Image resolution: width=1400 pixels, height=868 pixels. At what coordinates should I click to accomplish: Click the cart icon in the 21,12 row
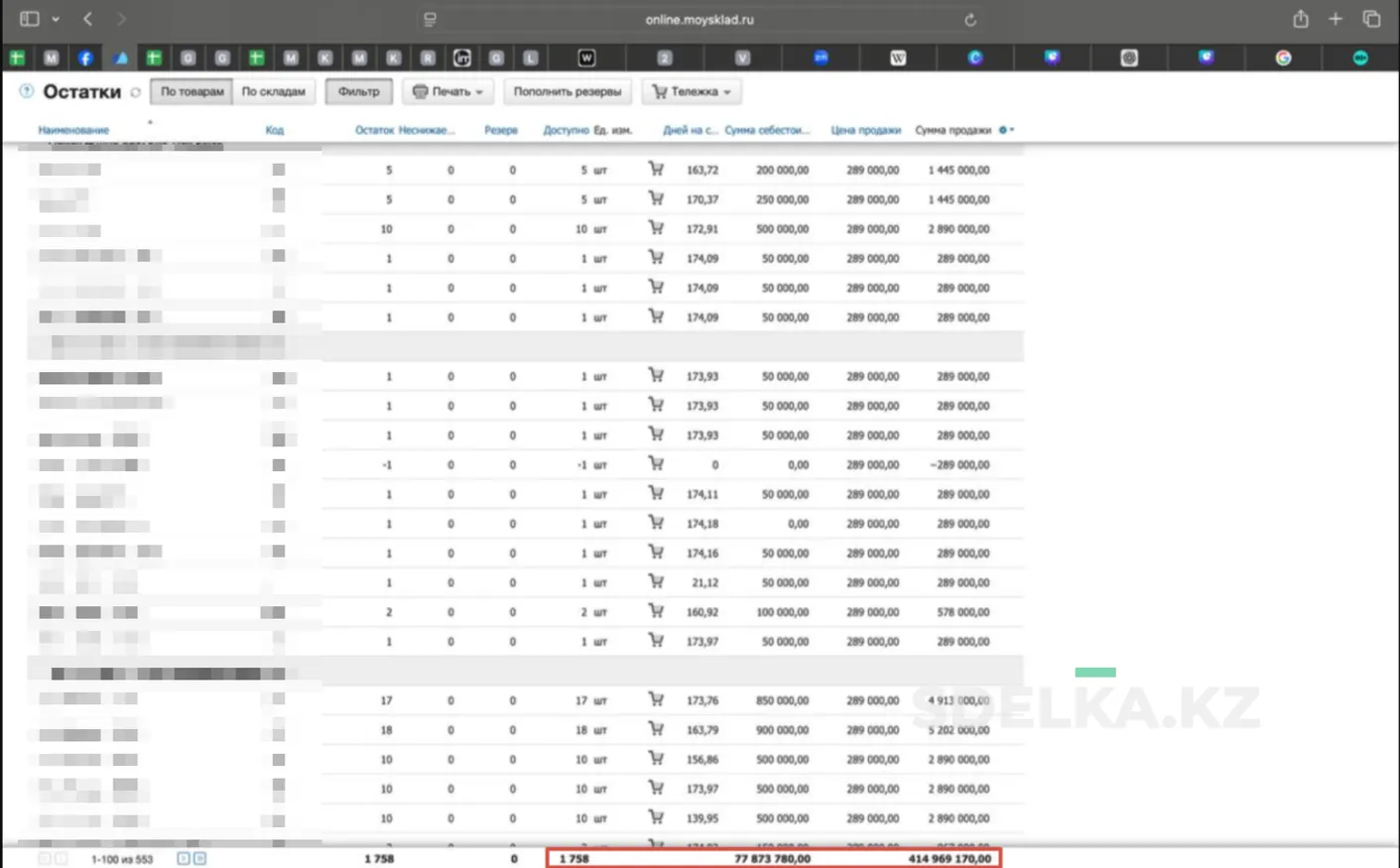(x=656, y=581)
